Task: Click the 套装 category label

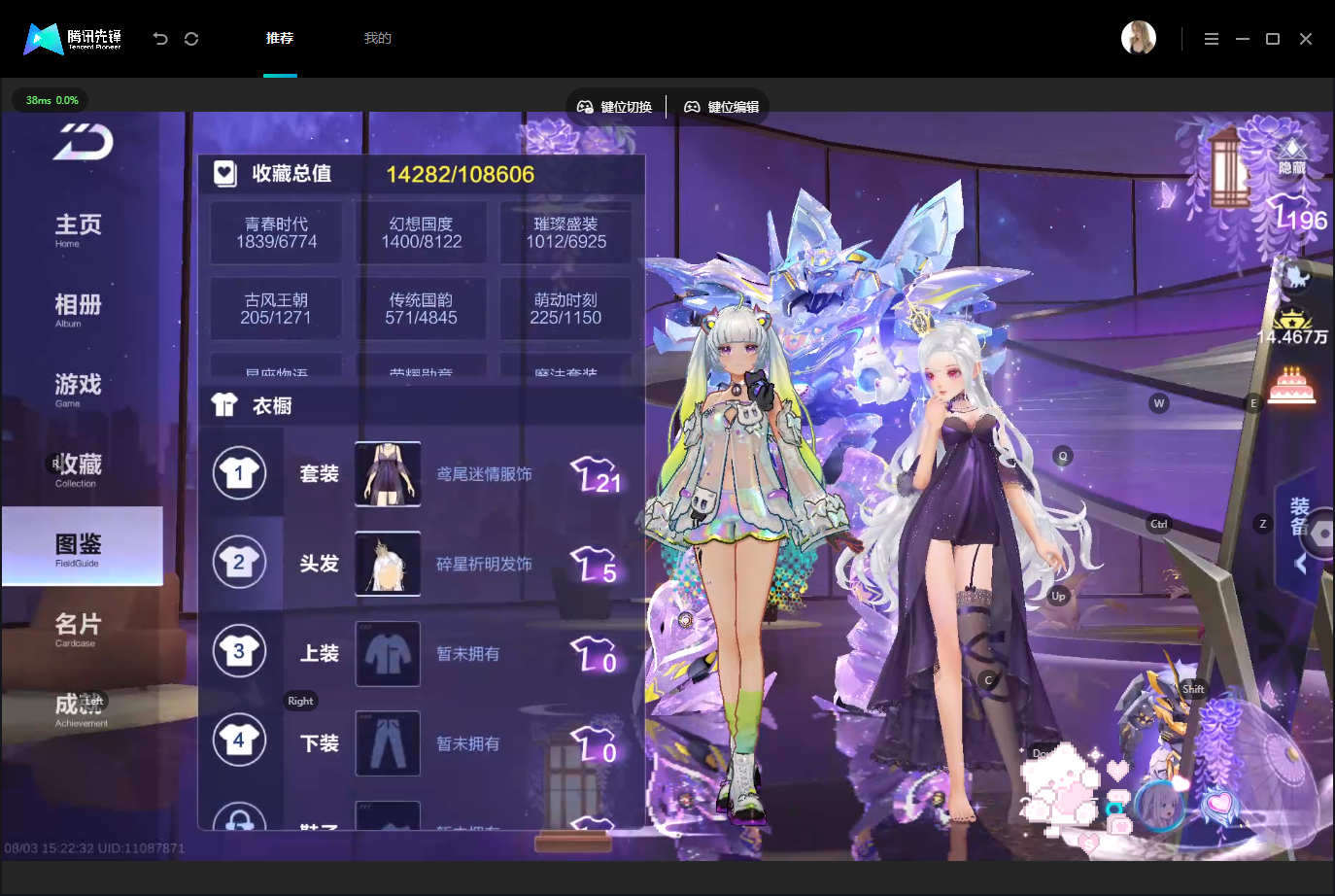Action: click(319, 474)
